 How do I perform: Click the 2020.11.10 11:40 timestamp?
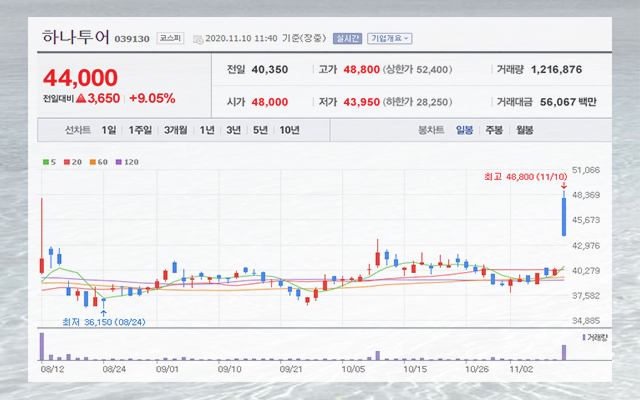point(241,38)
